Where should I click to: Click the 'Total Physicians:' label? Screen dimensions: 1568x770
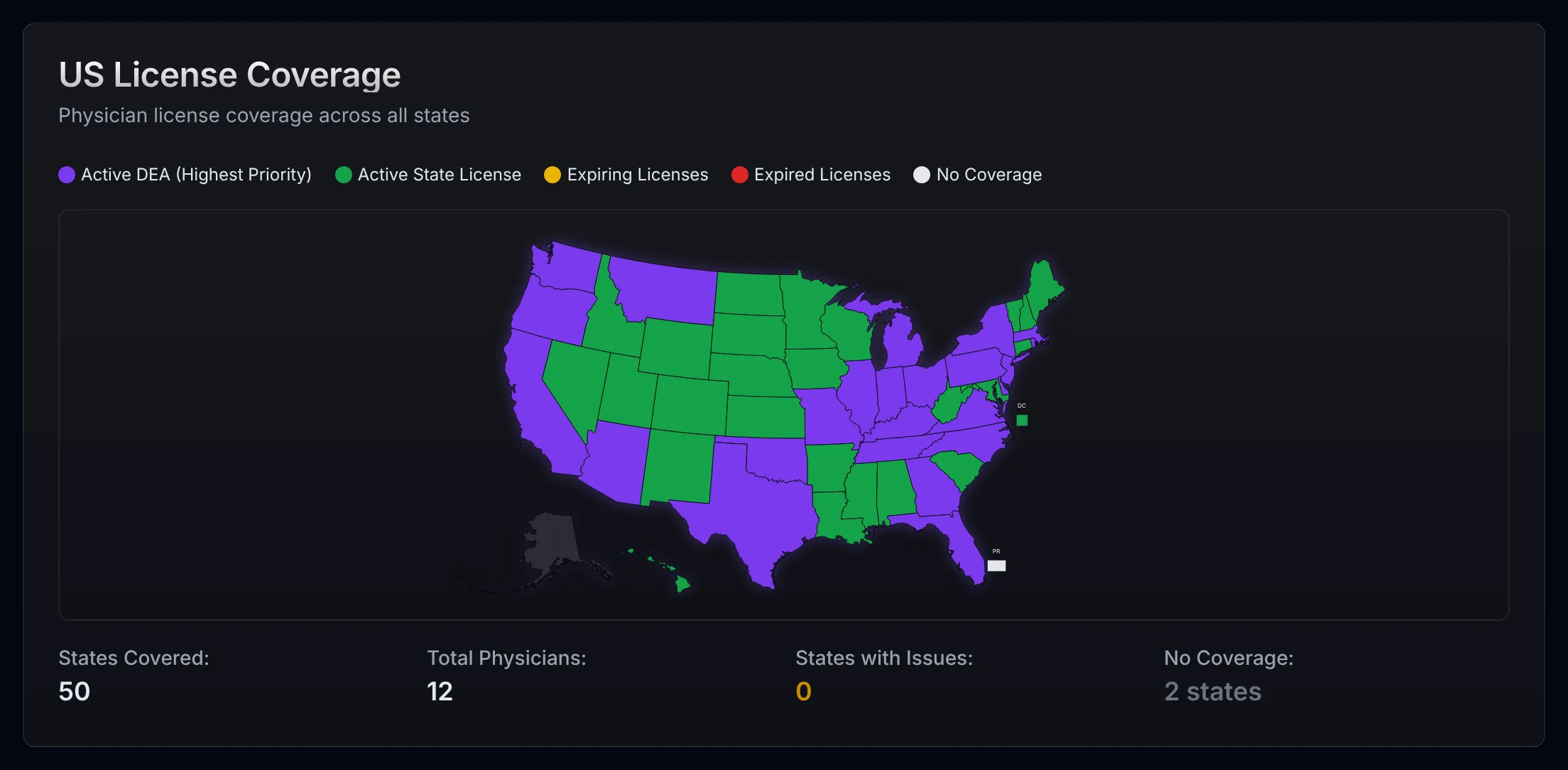[506, 658]
